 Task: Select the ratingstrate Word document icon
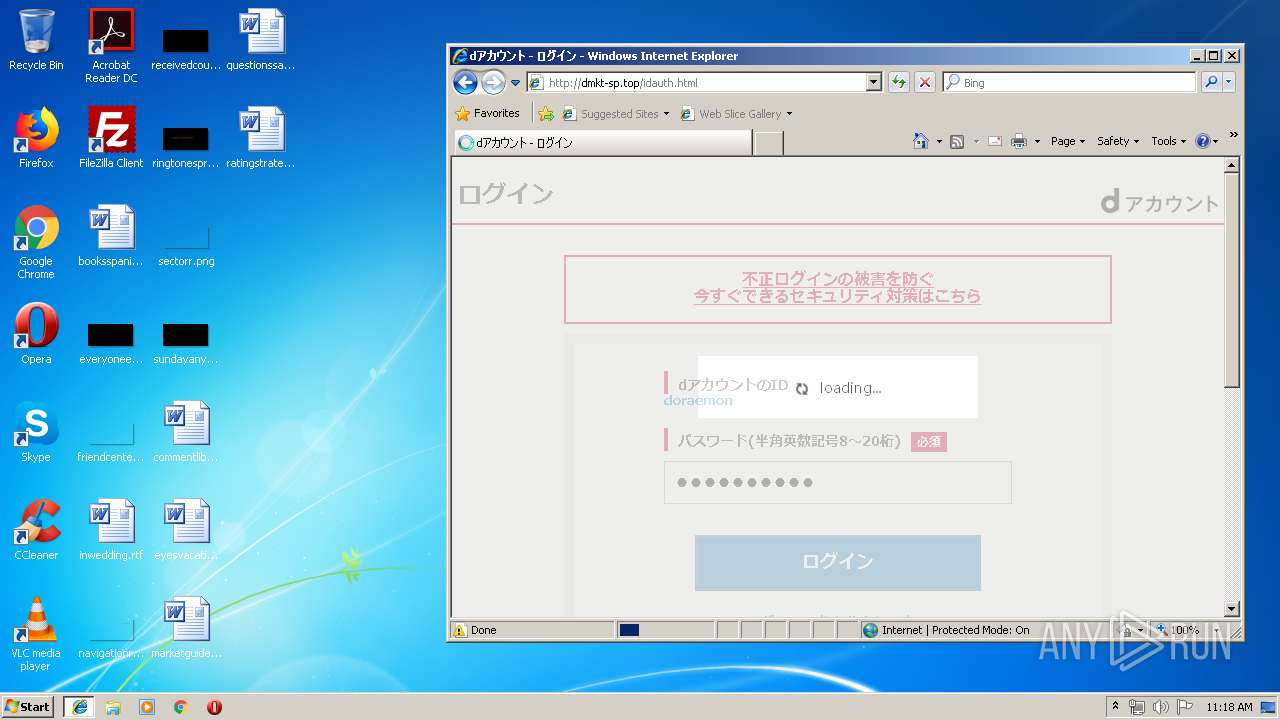click(261, 139)
